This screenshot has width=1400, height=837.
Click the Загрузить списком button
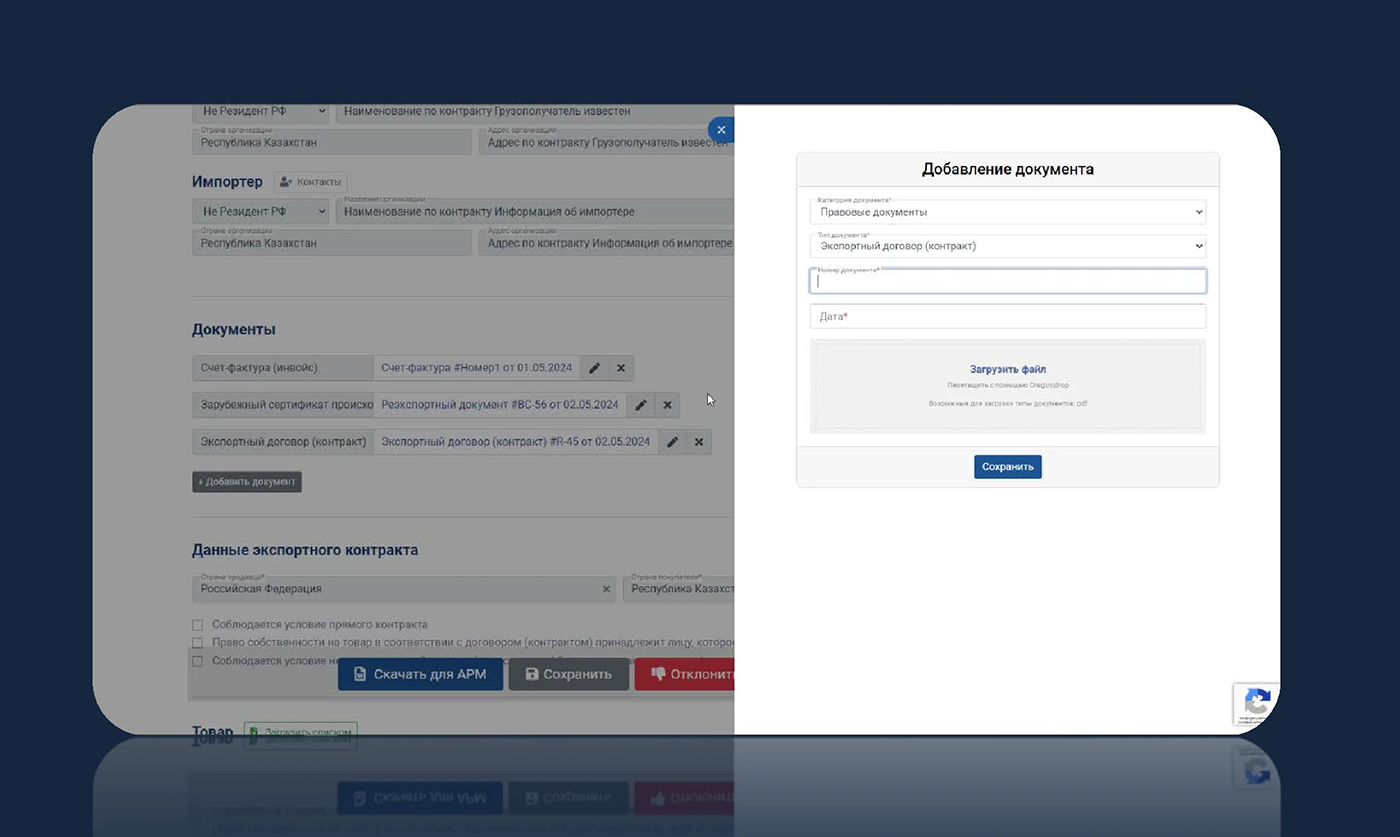point(300,733)
